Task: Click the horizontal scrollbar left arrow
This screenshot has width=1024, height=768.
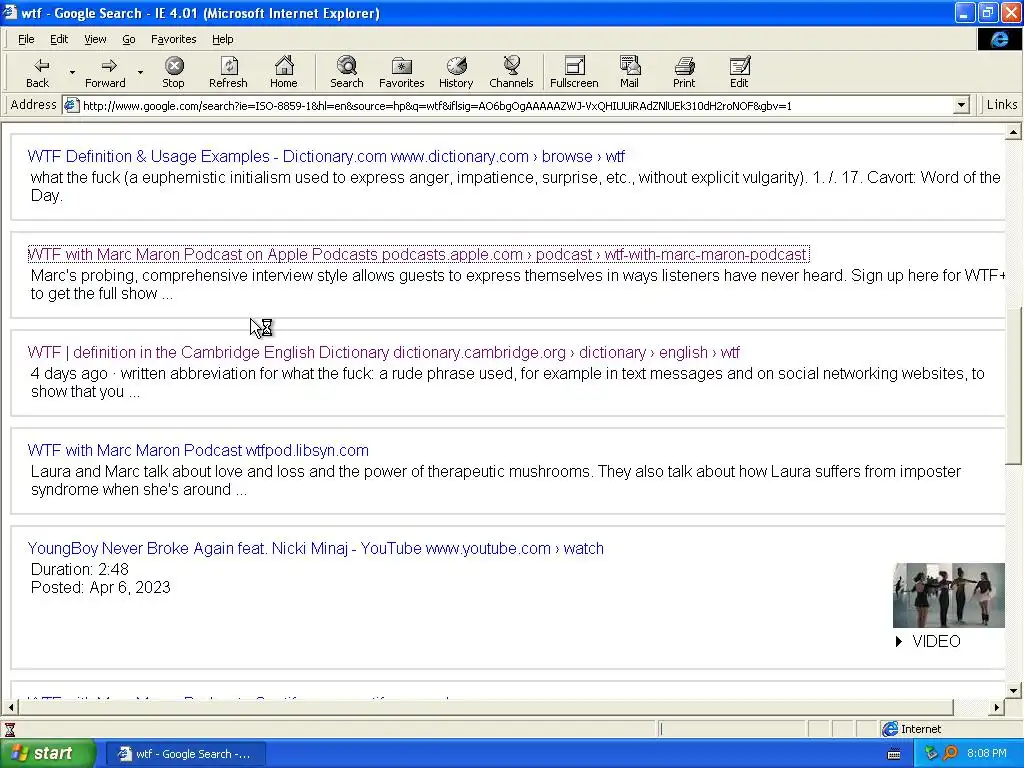Action: click(x=10, y=707)
